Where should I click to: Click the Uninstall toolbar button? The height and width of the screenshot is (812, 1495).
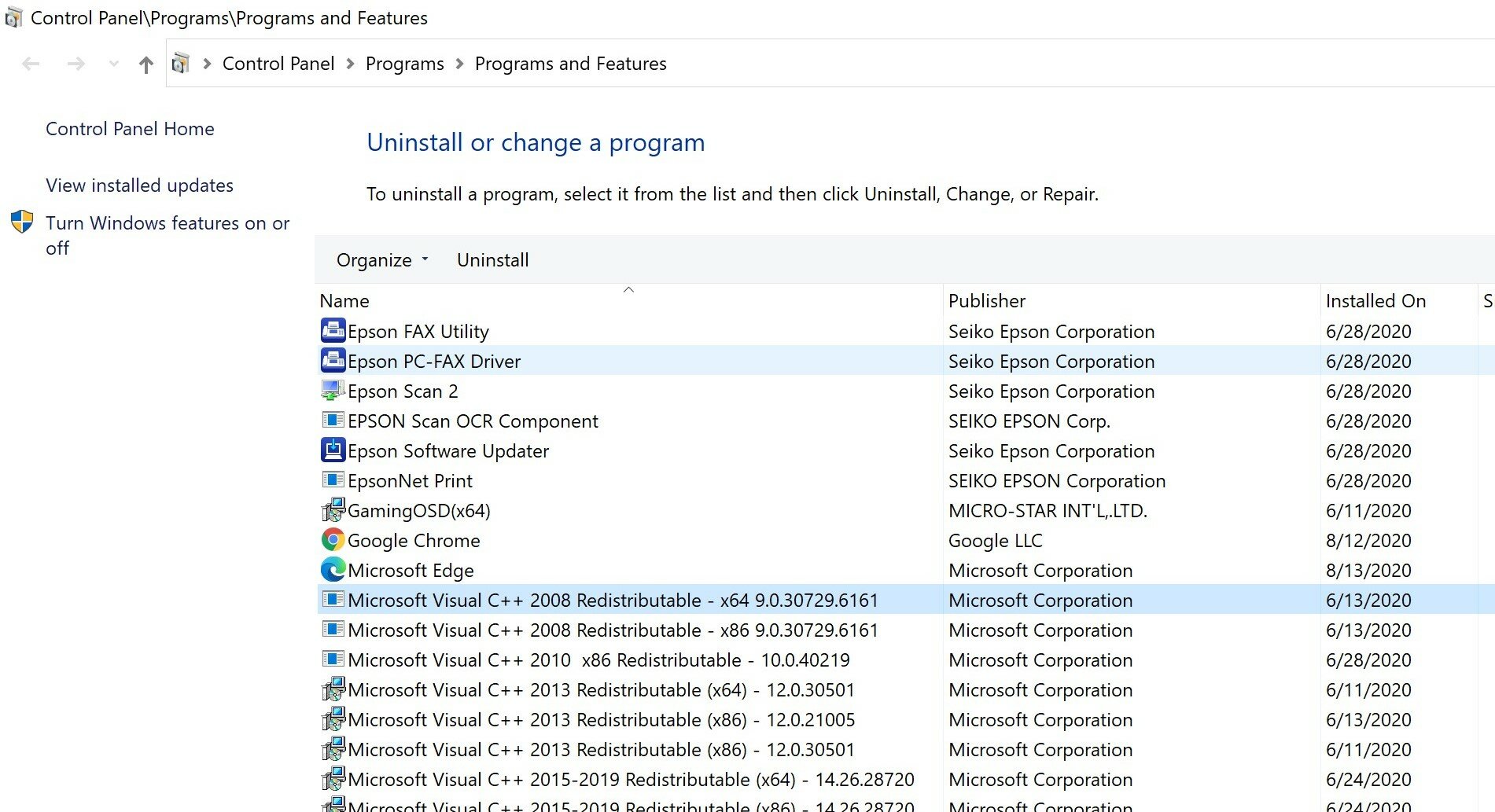coord(493,260)
